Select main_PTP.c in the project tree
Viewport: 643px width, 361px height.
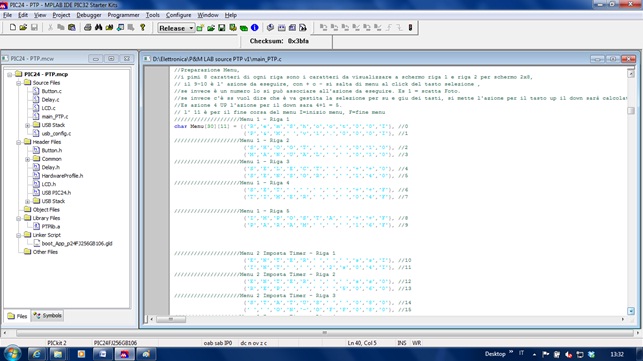point(55,117)
